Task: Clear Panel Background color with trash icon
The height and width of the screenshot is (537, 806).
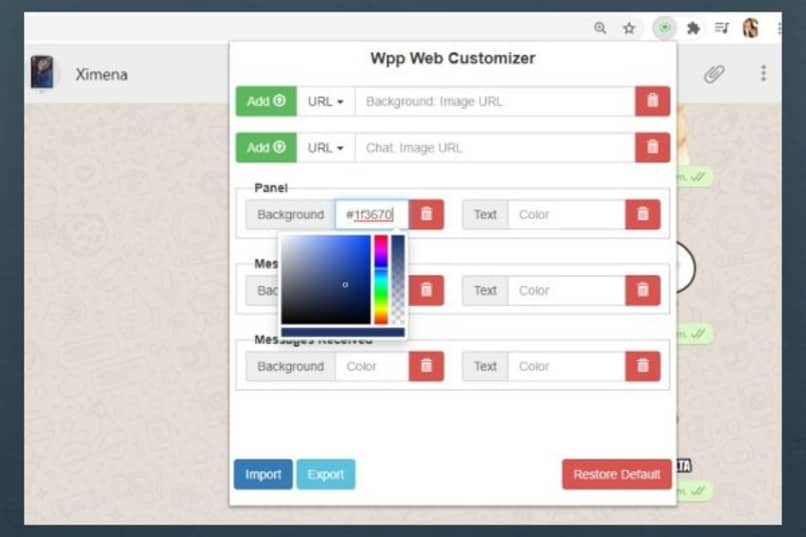Action: point(426,214)
